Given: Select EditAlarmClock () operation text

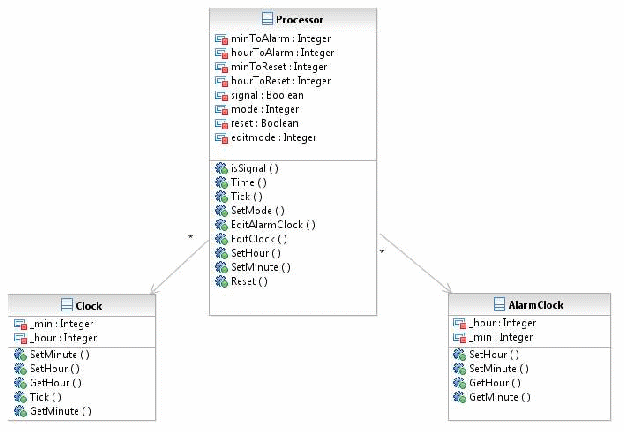Looking at the screenshot, I should click(273, 225).
